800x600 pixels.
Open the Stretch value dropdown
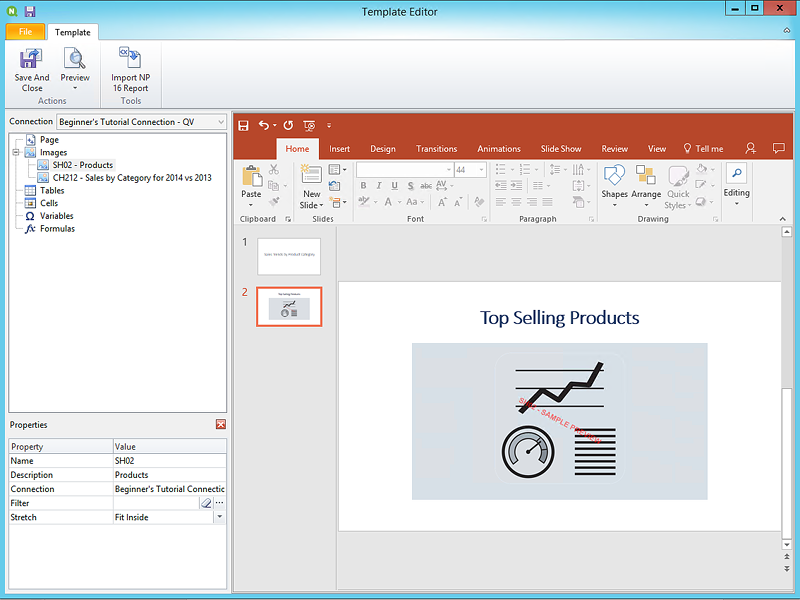219,517
